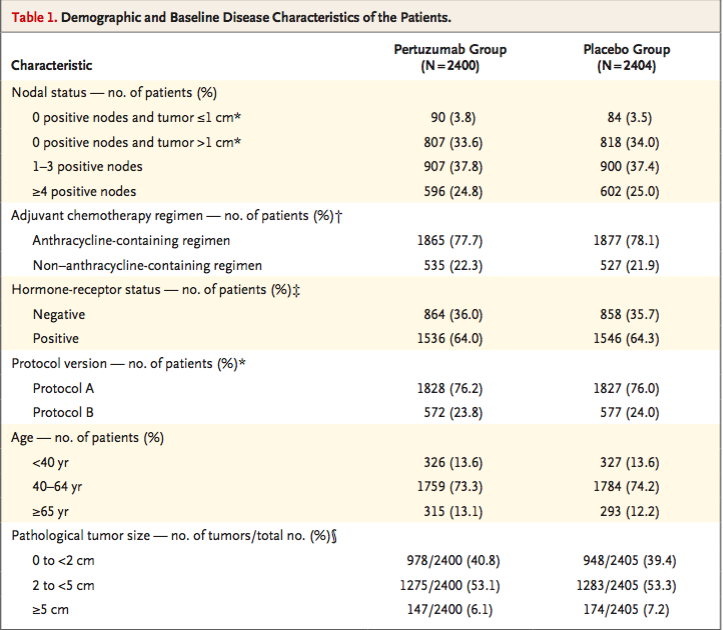Click the pertuzumab value '1536 (64.0)'
This screenshot has width=723, height=630.
point(450,339)
